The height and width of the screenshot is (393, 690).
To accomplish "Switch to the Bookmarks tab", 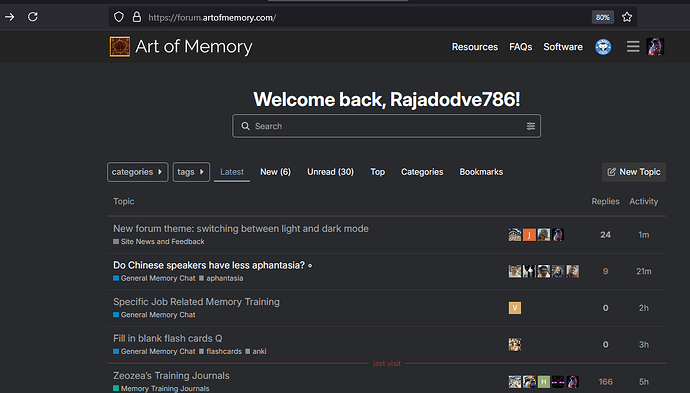I will [x=481, y=172].
